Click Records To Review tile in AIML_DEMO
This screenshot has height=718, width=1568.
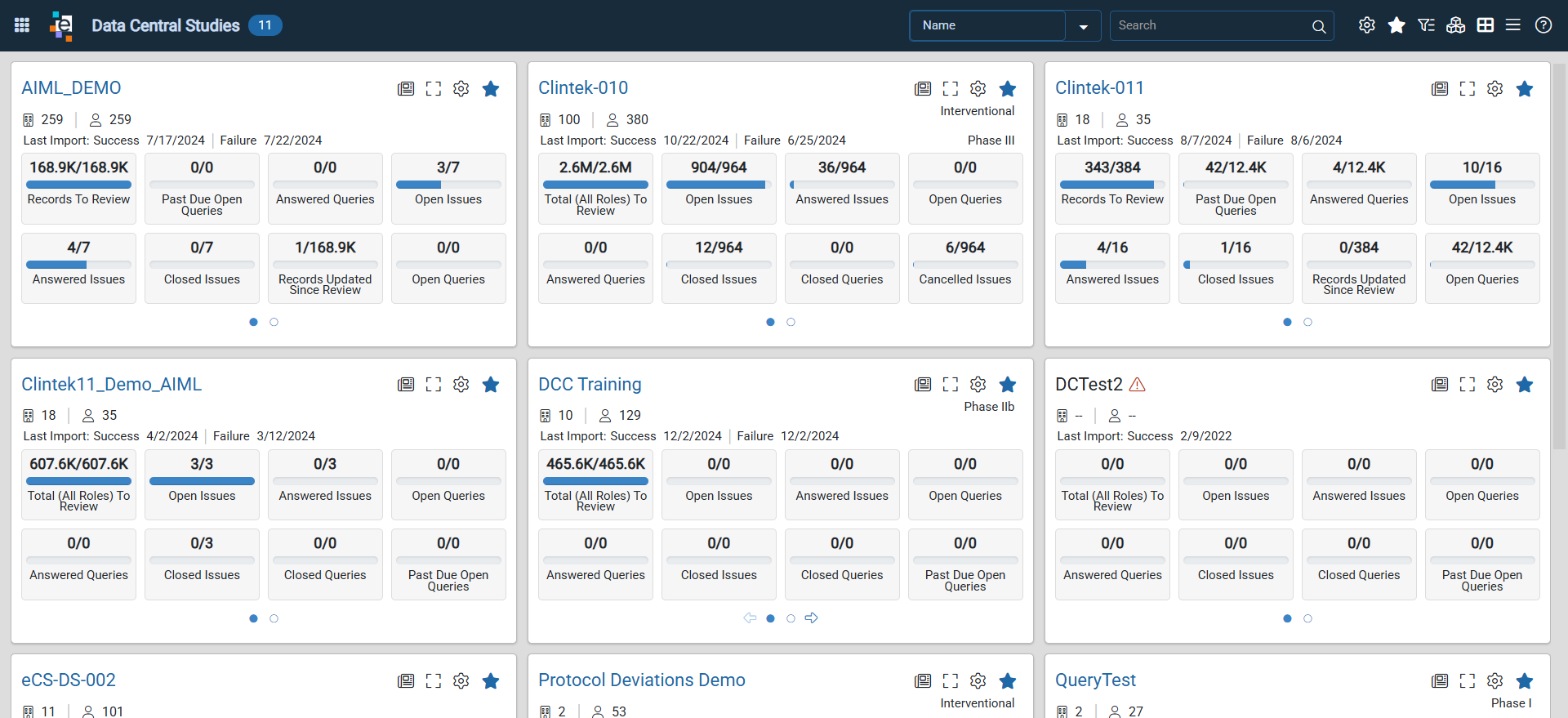[x=79, y=189]
